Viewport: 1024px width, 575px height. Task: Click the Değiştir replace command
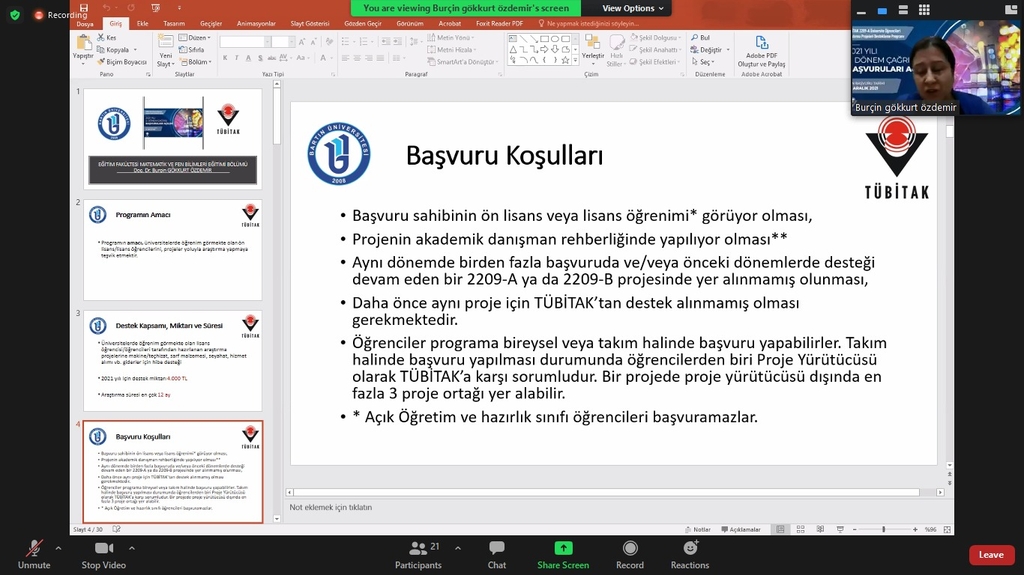coord(710,50)
